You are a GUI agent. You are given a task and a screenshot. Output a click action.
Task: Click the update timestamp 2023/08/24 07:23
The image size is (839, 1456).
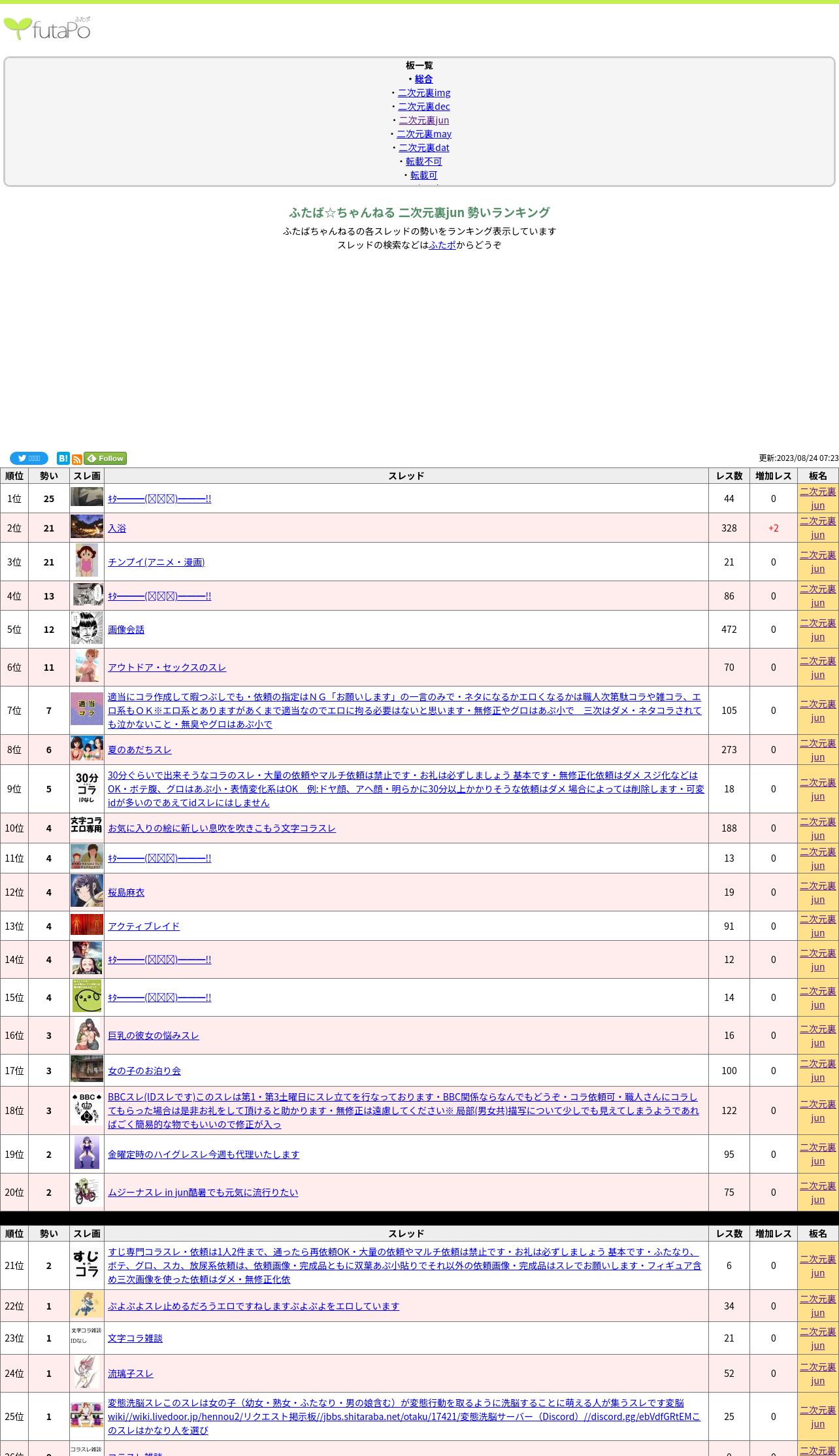[798, 458]
